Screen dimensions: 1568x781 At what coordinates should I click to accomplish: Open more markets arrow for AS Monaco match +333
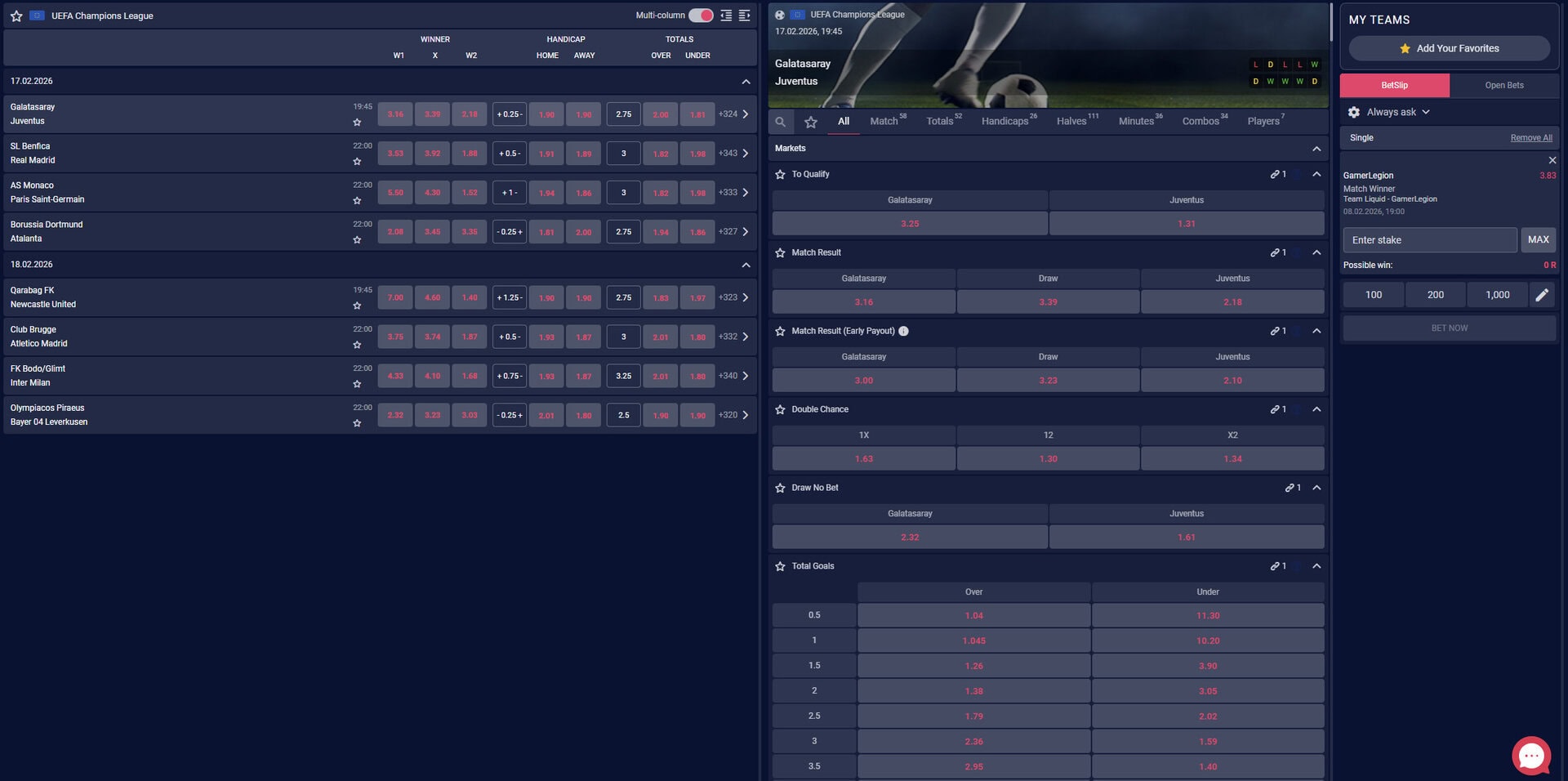(746, 193)
